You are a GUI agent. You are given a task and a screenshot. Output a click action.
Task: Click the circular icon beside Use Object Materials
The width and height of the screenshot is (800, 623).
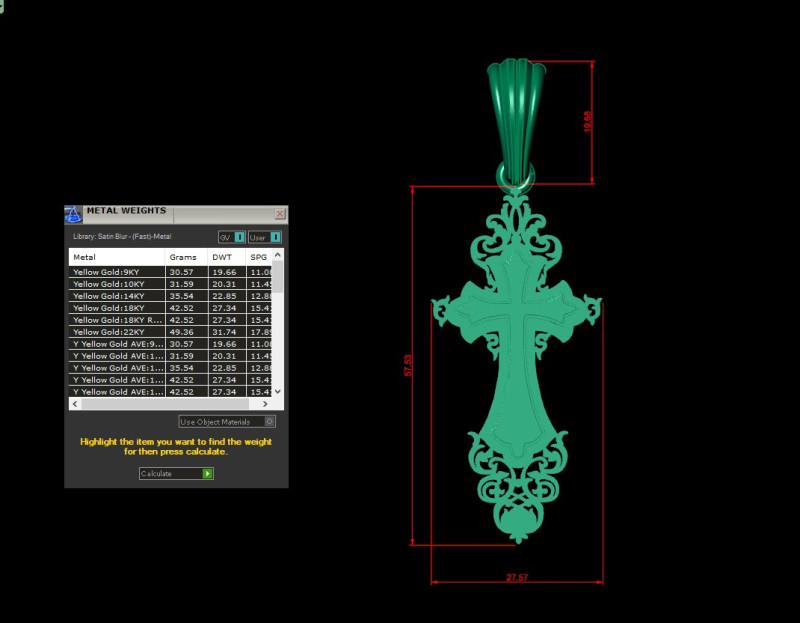[x=269, y=423]
